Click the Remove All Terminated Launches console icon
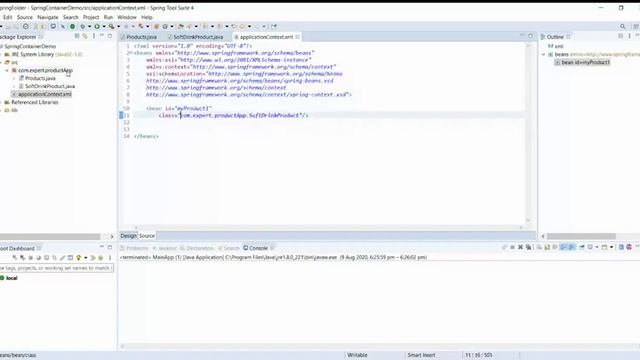The height and width of the screenshot is (360, 640). (529, 247)
